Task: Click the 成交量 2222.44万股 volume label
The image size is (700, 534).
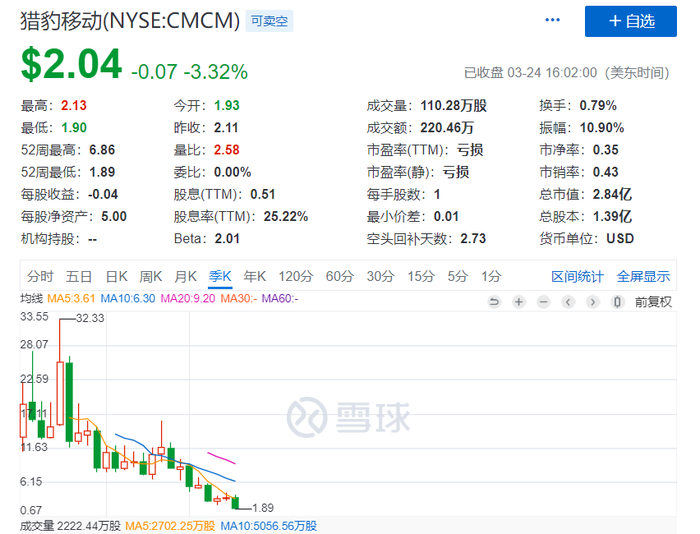Action: click(x=71, y=526)
